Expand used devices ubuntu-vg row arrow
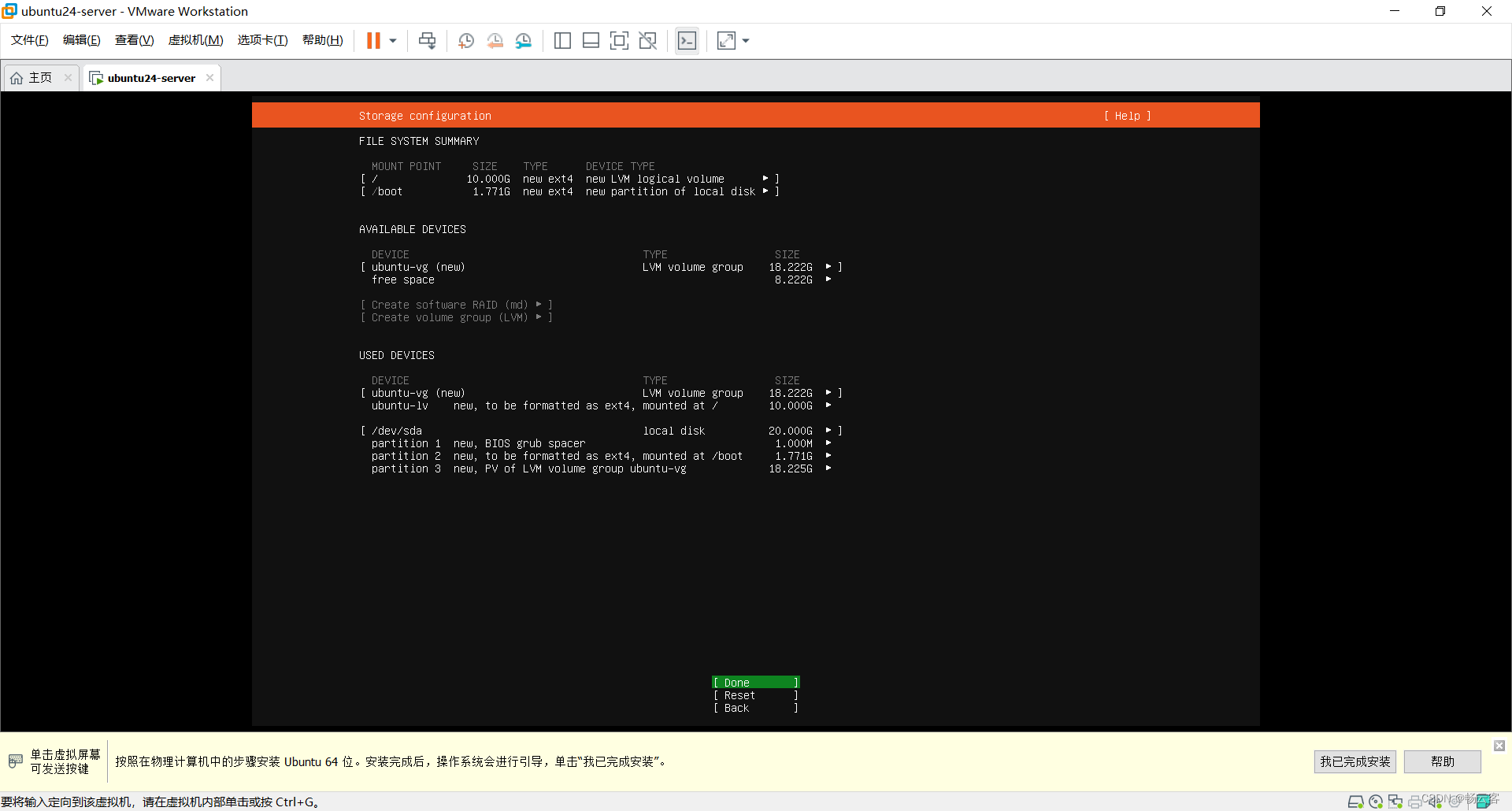This screenshot has width=1512, height=811. (x=828, y=393)
